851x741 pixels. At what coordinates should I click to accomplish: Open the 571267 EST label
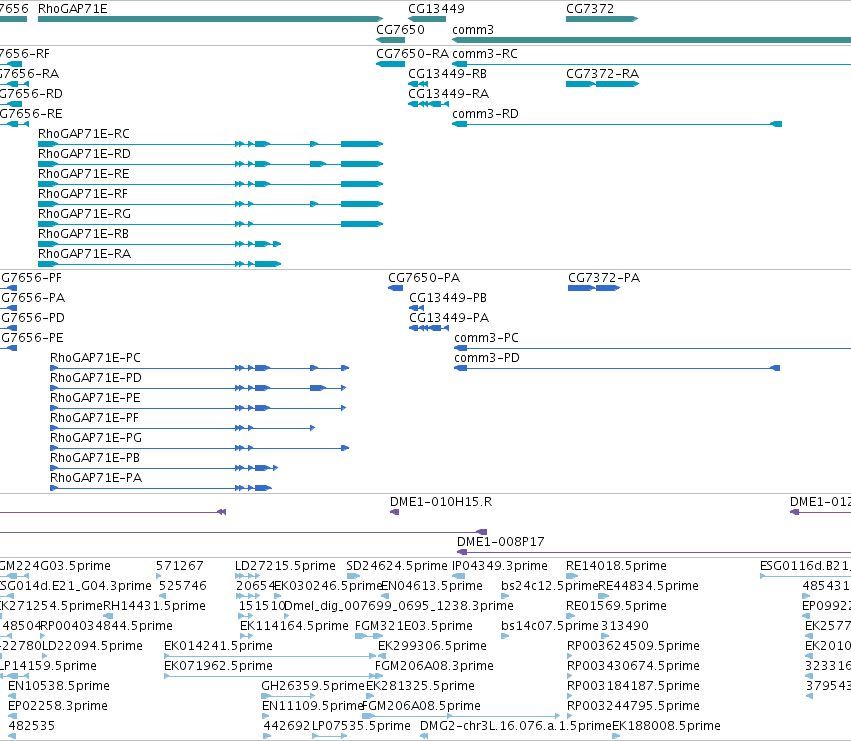pyautogui.click(x=180, y=566)
